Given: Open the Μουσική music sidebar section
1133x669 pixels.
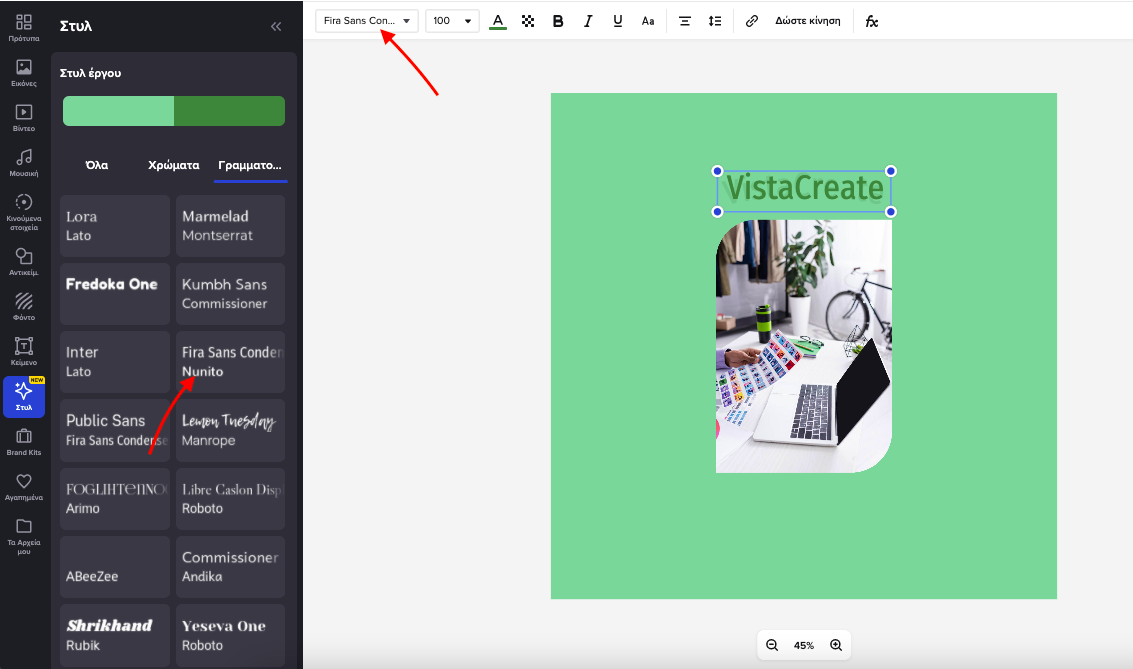Looking at the screenshot, I should 24,163.
